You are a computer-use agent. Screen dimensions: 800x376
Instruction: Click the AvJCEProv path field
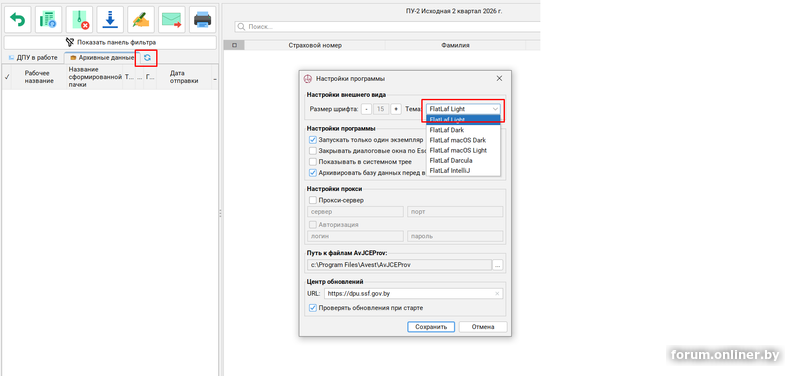[x=399, y=265]
